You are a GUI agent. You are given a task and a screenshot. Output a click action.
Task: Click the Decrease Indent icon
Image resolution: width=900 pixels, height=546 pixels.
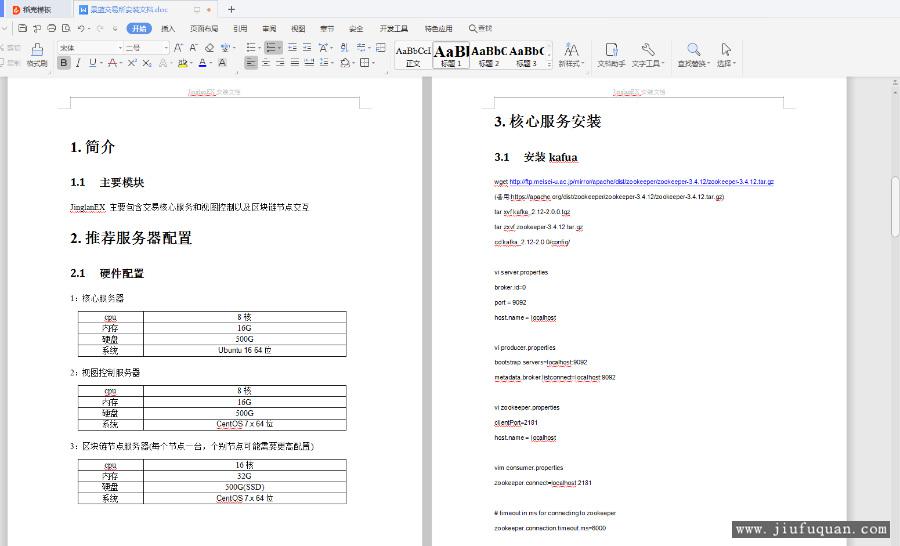point(293,48)
